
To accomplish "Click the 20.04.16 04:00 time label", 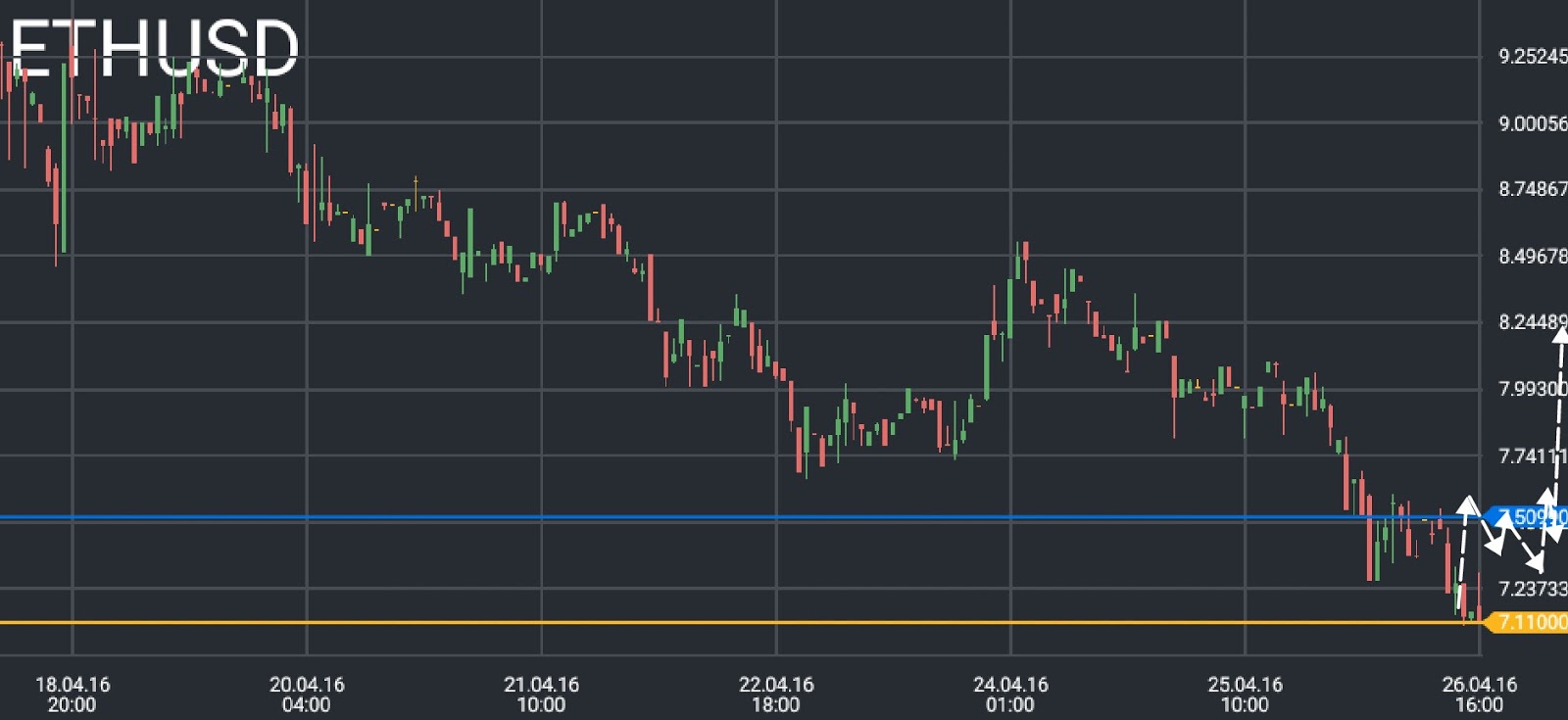I will coord(307,695).
